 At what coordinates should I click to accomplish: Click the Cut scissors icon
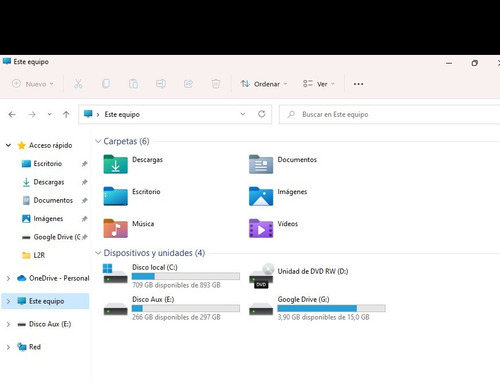coord(78,84)
